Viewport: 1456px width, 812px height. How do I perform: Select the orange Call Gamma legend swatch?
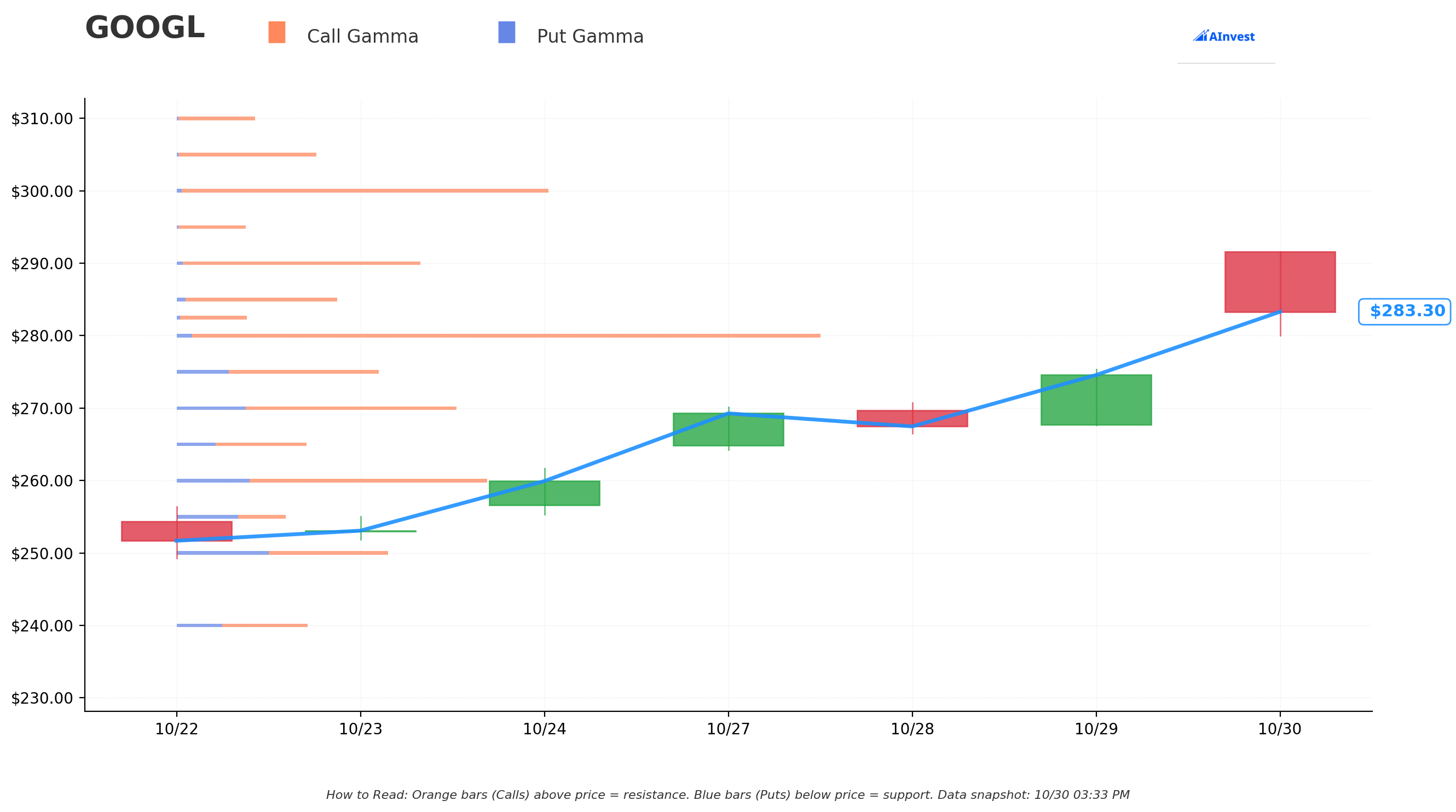click(277, 32)
